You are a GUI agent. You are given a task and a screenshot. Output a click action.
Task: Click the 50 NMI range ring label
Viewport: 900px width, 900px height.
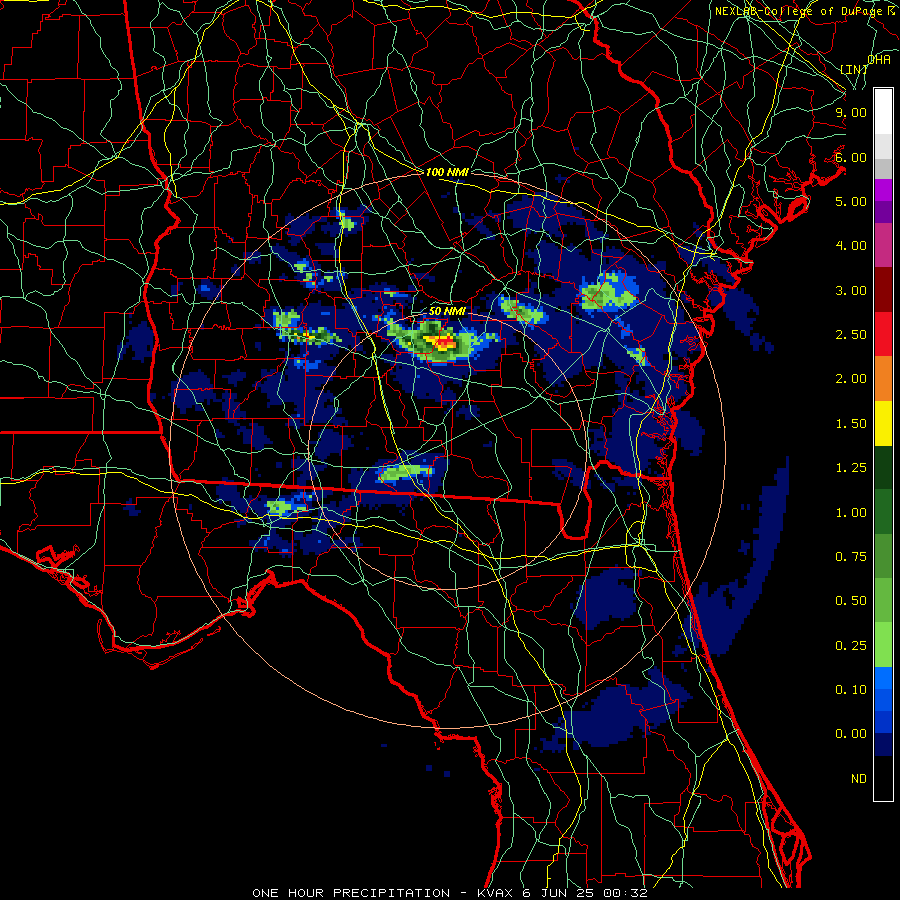tap(447, 311)
